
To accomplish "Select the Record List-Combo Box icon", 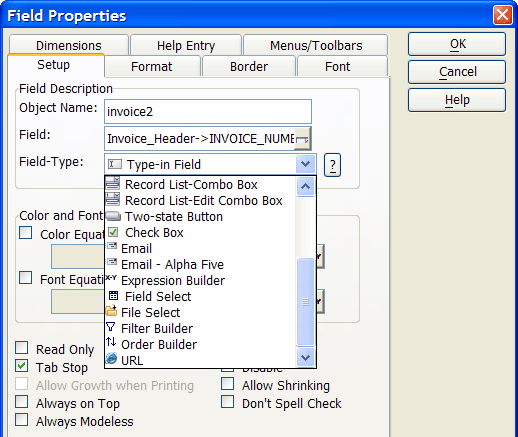I will [113, 184].
